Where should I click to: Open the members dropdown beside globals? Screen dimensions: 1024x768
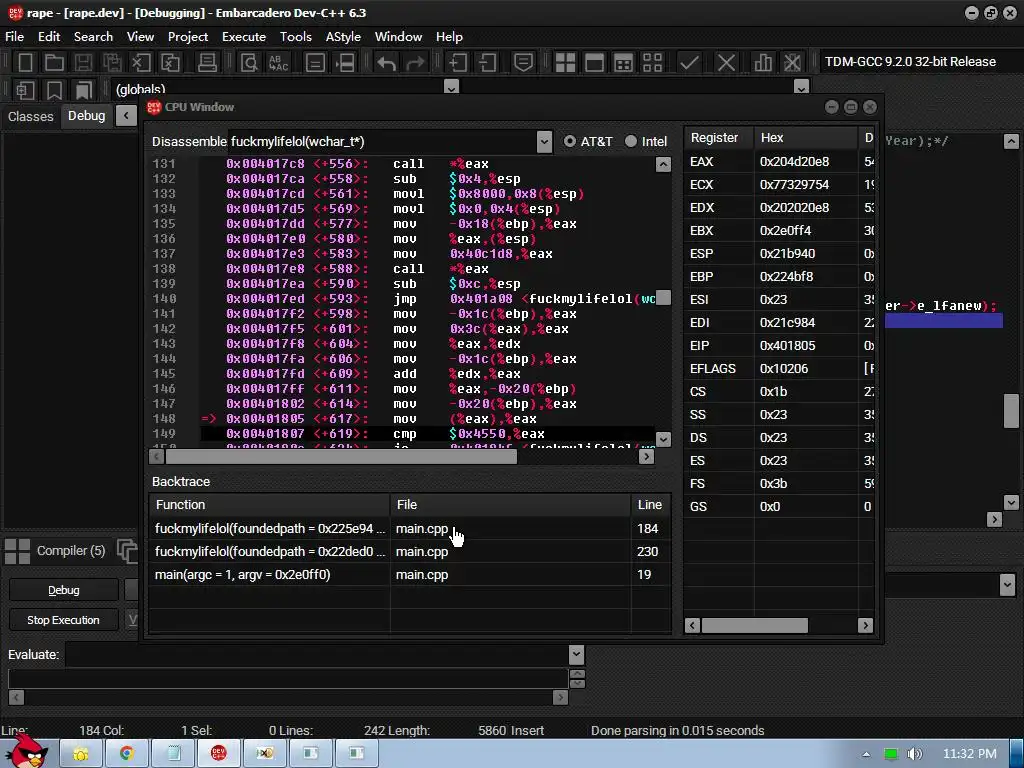[x=801, y=87]
